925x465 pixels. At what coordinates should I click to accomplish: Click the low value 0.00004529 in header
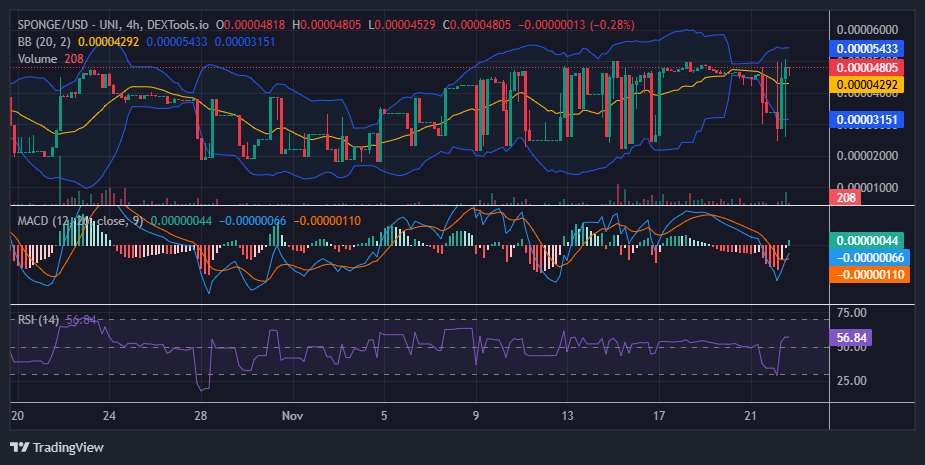point(405,25)
